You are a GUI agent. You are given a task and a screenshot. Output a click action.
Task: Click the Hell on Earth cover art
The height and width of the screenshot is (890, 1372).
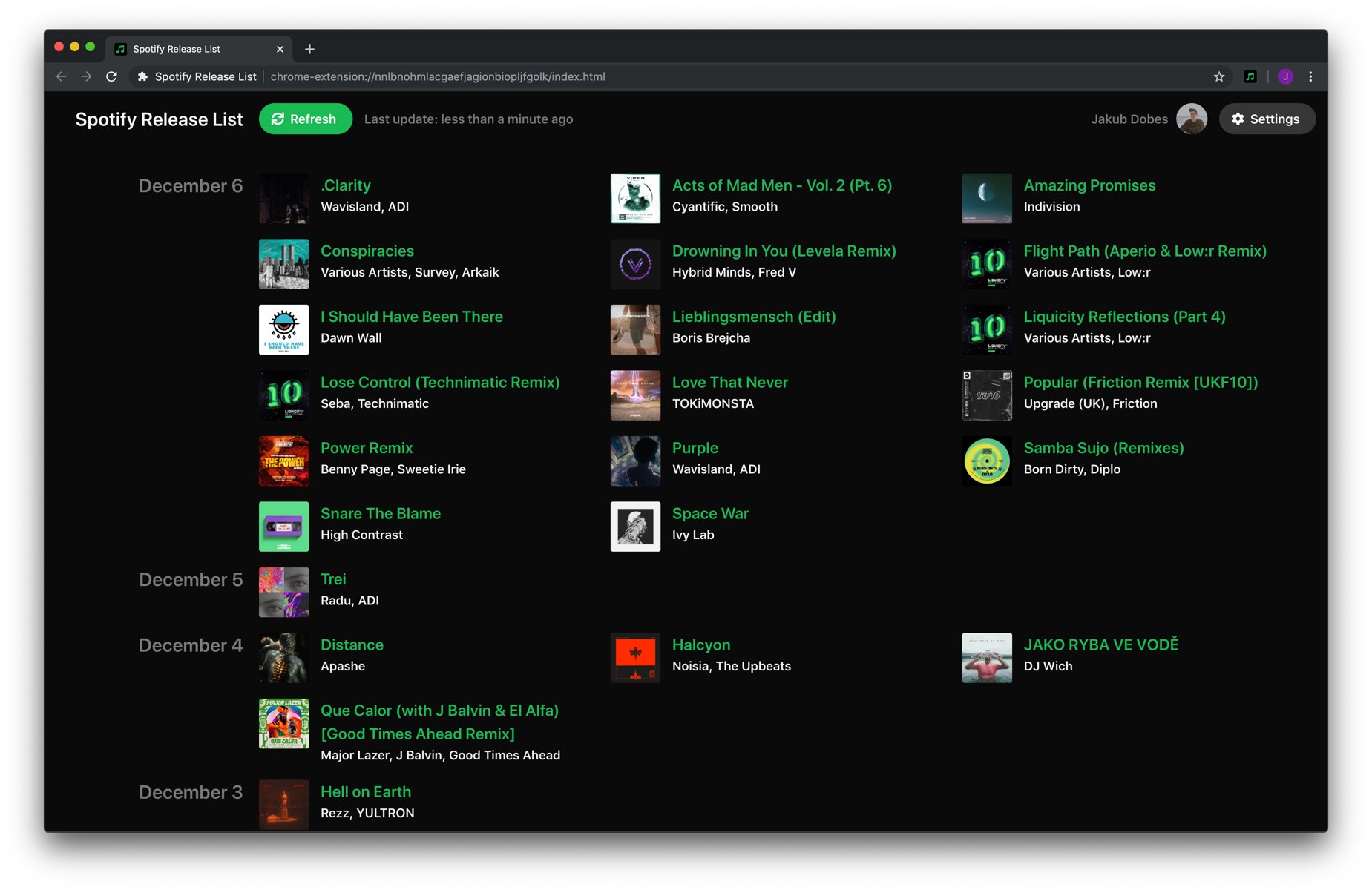tap(283, 805)
